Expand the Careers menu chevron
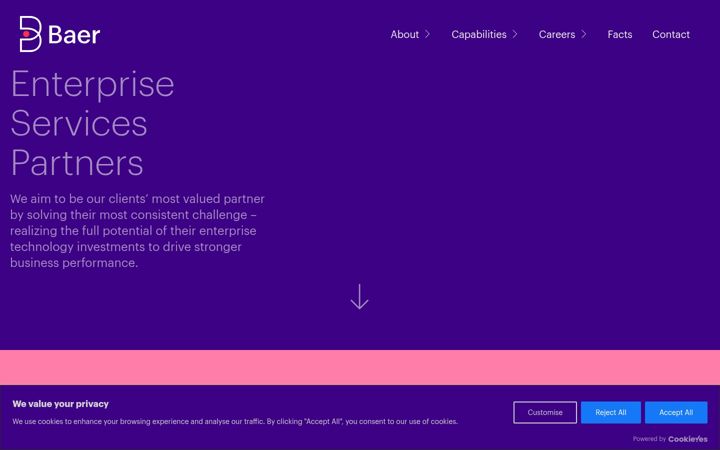The image size is (720, 450). click(584, 34)
